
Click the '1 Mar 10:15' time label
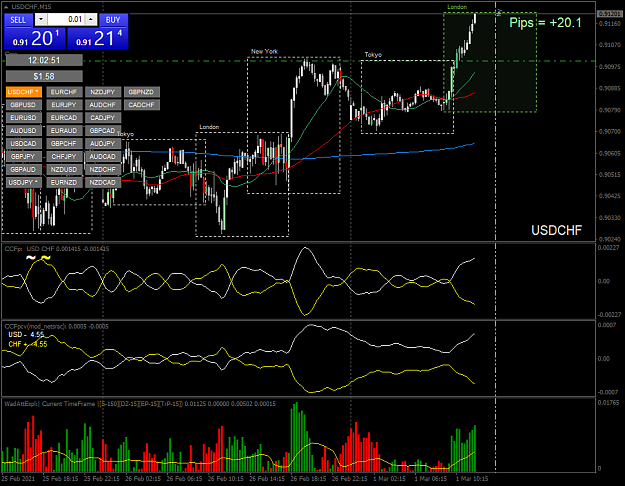pos(472,478)
